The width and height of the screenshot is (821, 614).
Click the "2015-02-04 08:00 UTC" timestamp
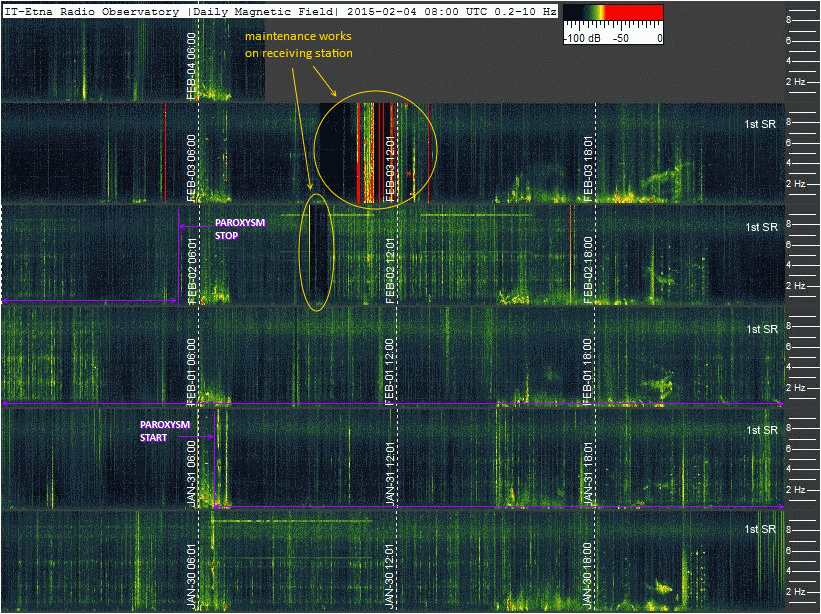tap(419, 11)
